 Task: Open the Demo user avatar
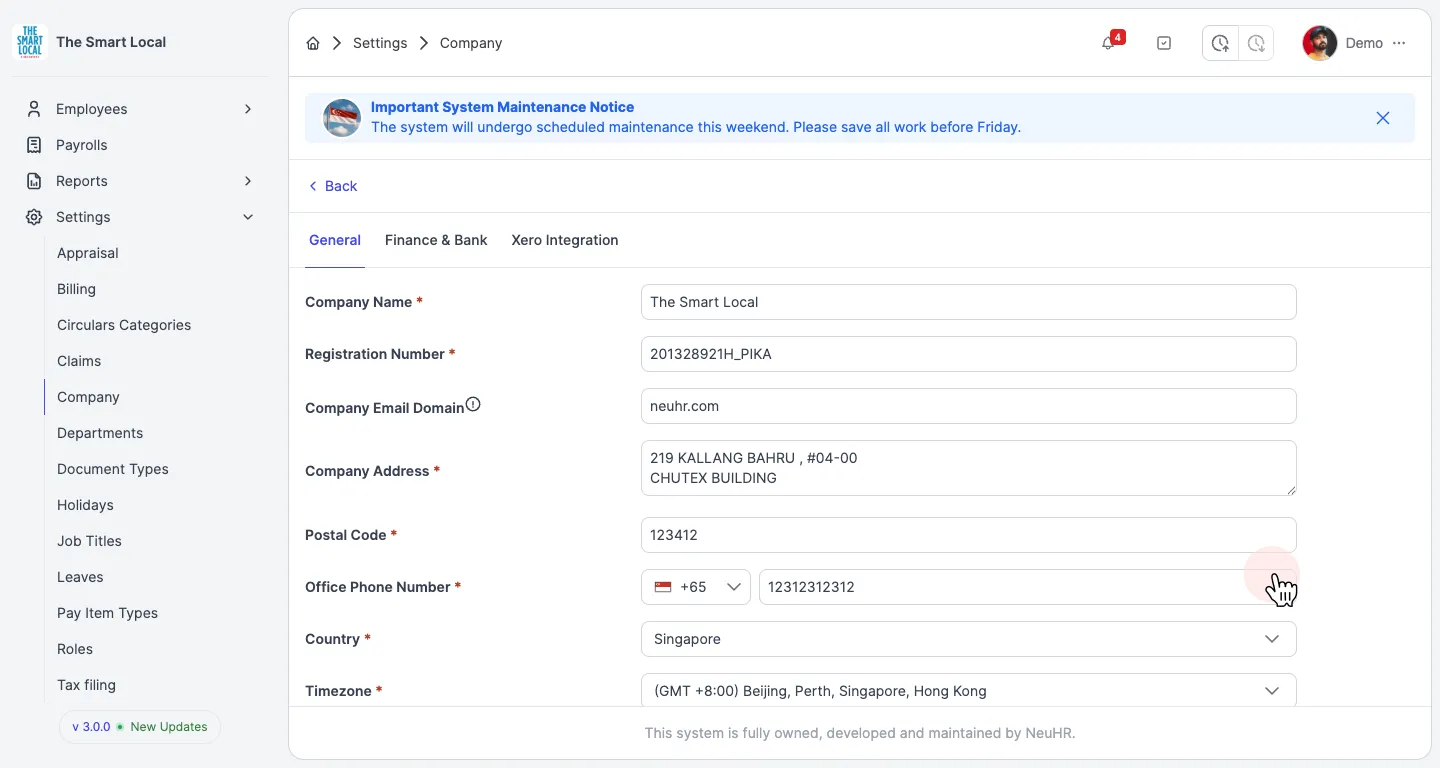pos(1320,43)
